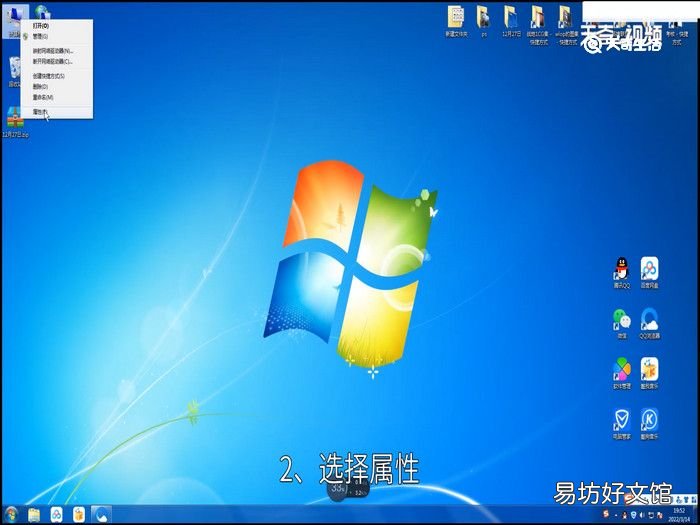The image size is (700, 525).
Task: Open the yellow bag taskbar icon
Action: coord(79,515)
